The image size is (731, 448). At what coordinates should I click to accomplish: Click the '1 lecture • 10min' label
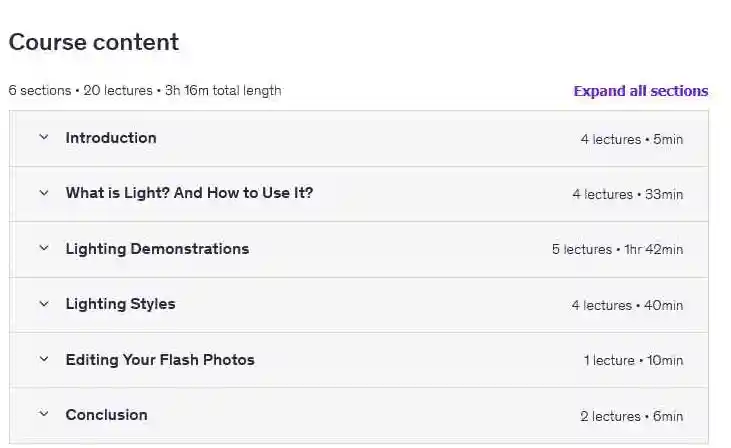(x=633, y=360)
